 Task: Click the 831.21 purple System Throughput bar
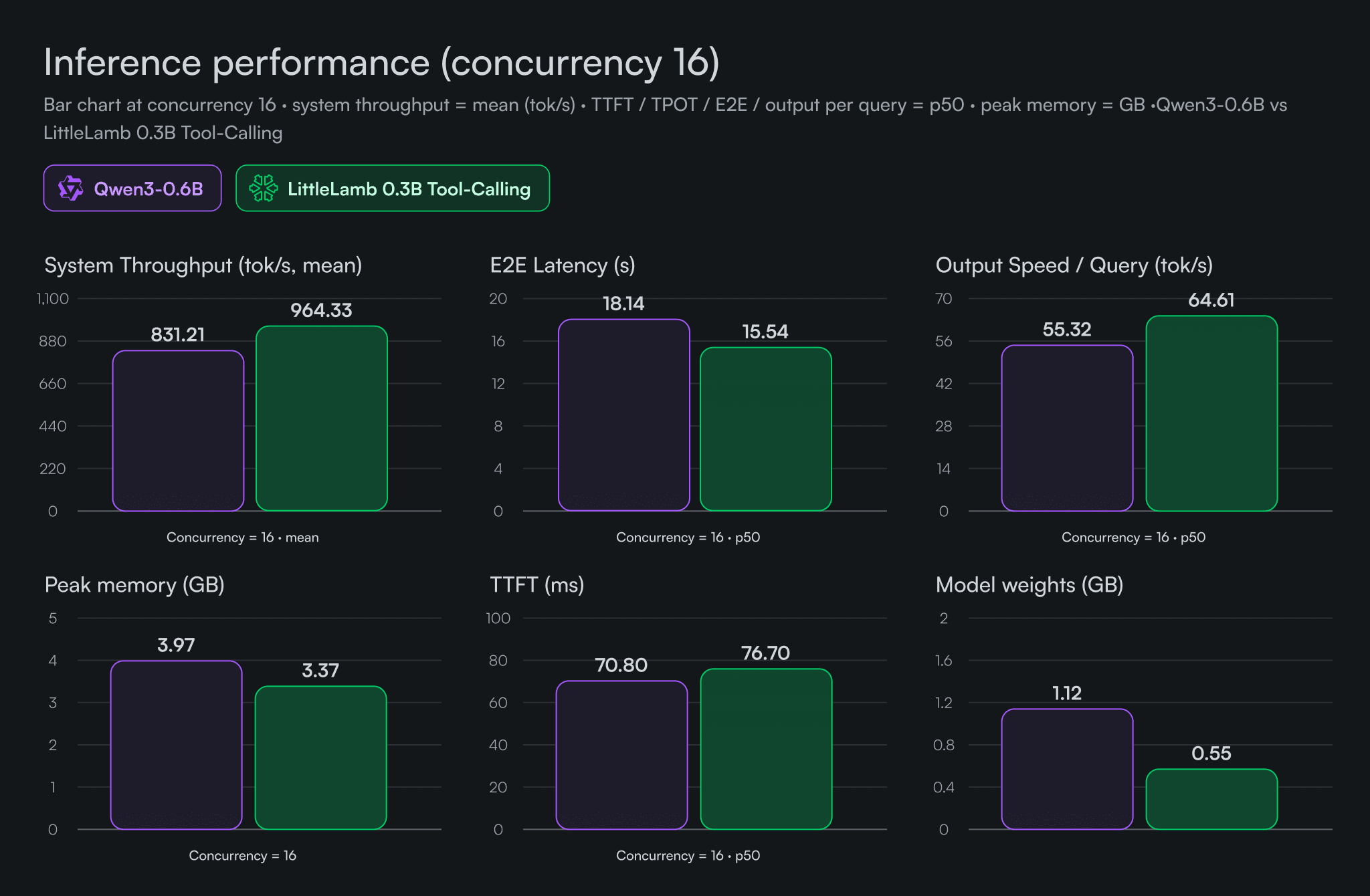pos(178,431)
